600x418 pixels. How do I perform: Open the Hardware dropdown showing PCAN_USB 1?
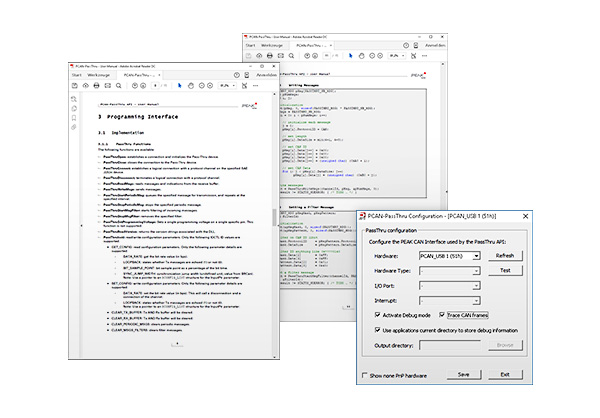[x=448, y=255]
